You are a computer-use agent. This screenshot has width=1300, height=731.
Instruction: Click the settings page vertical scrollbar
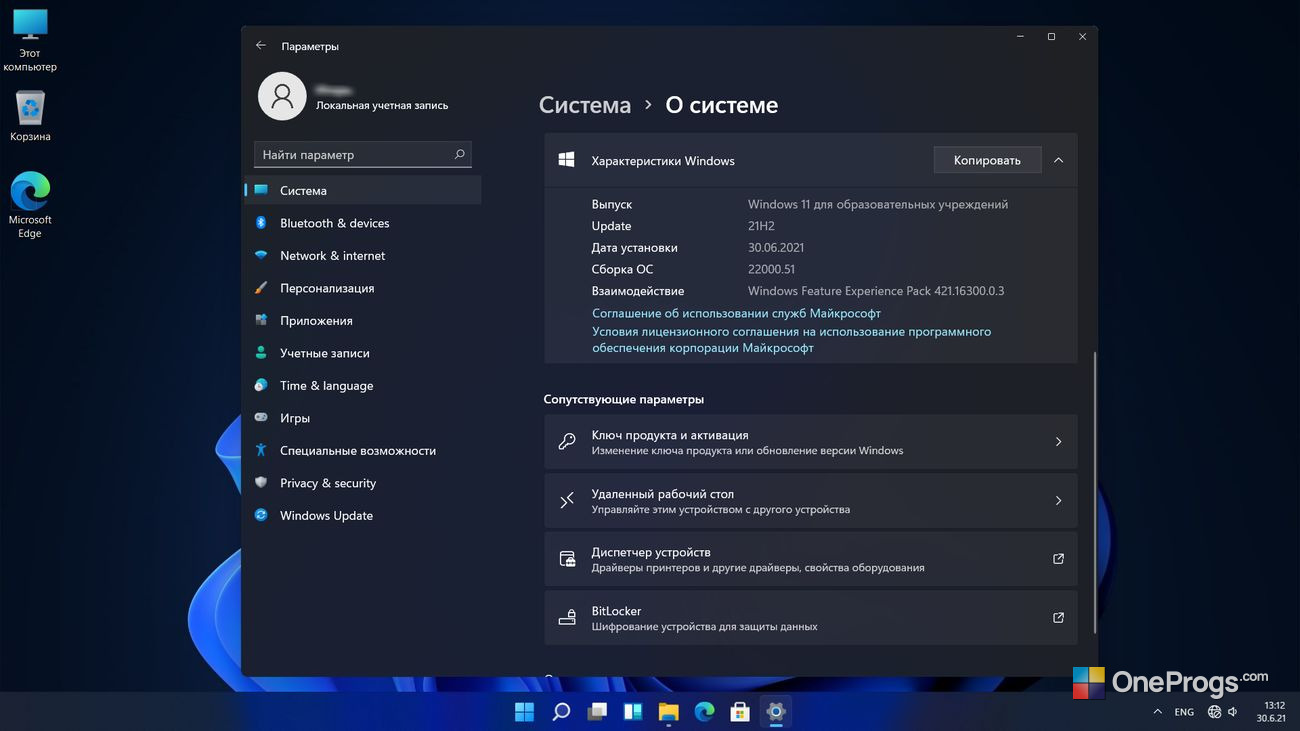coord(1095,491)
